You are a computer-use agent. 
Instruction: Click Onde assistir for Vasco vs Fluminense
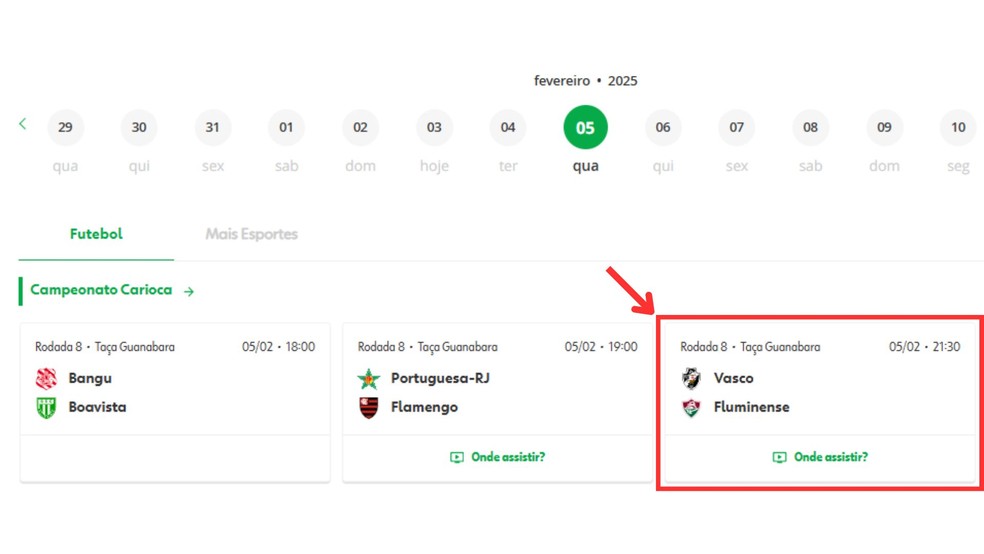point(830,457)
